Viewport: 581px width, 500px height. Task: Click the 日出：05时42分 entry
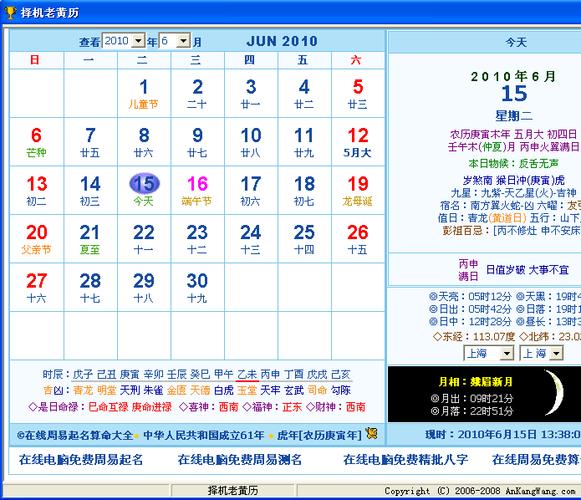[x=470, y=309]
